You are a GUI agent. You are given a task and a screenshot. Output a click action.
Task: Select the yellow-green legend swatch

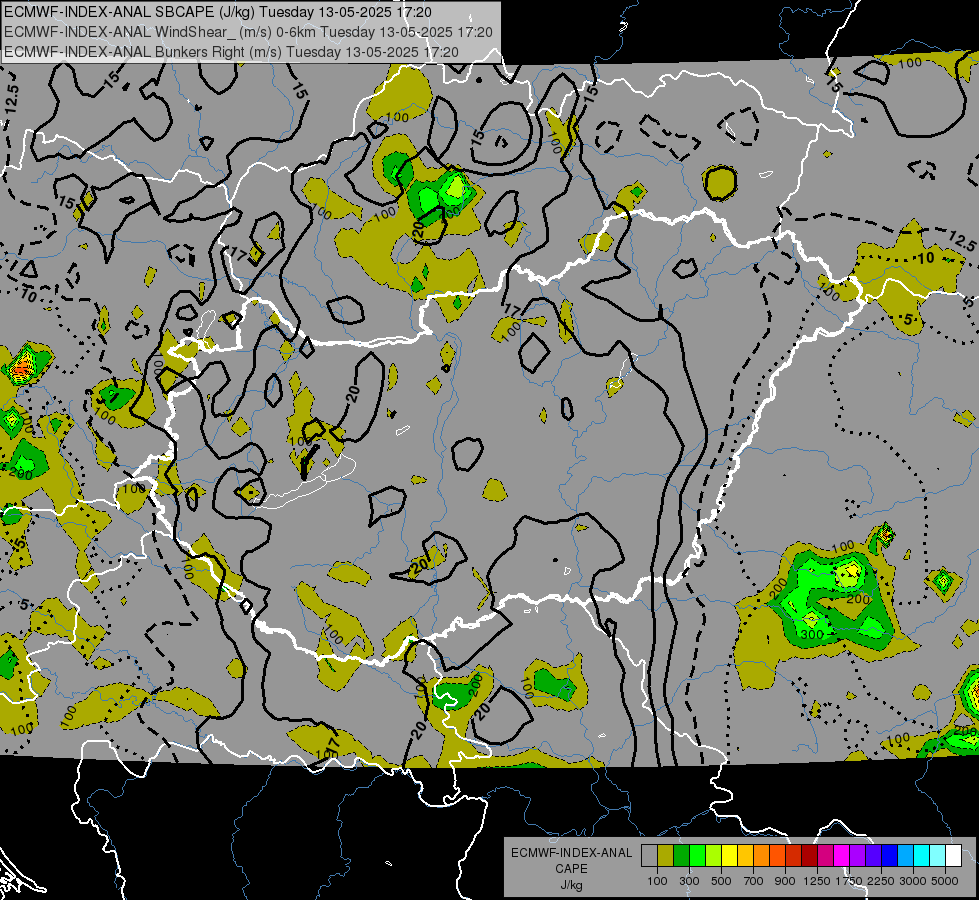click(713, 856)
